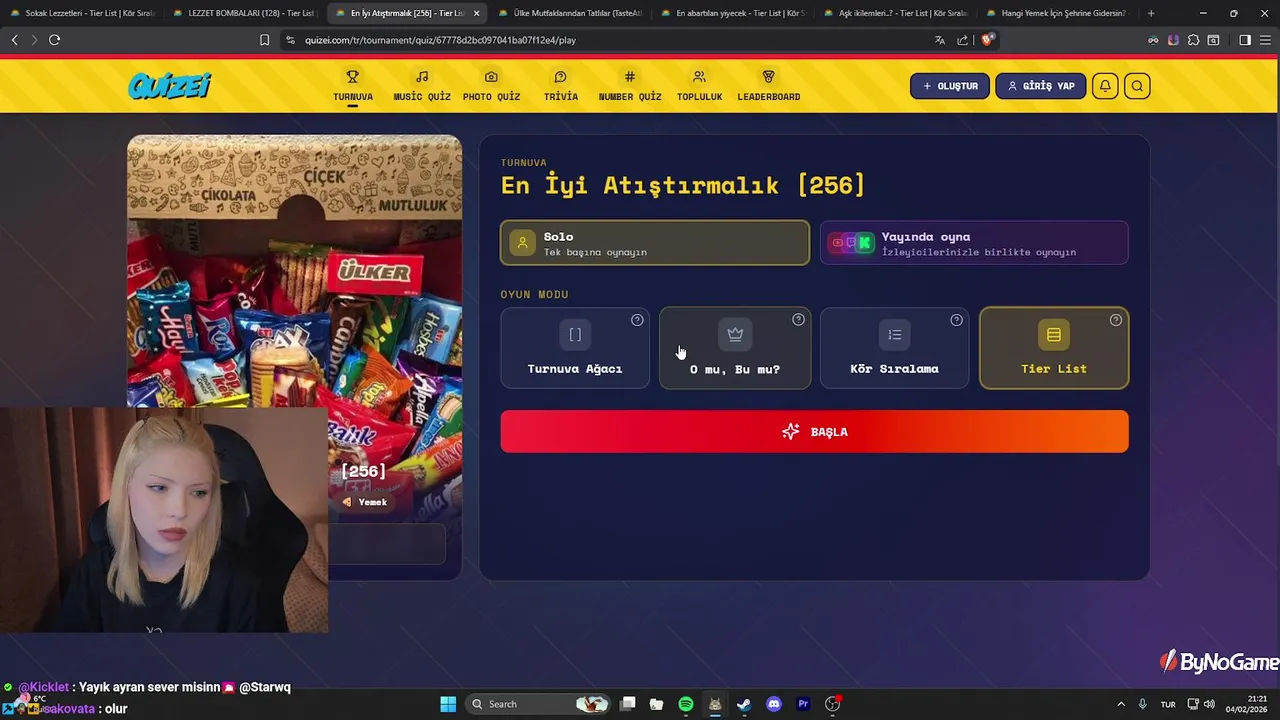Image resolution: width=1280 pixels, height=720 pixels.
Task: Reload the current page
Action: 54,40
